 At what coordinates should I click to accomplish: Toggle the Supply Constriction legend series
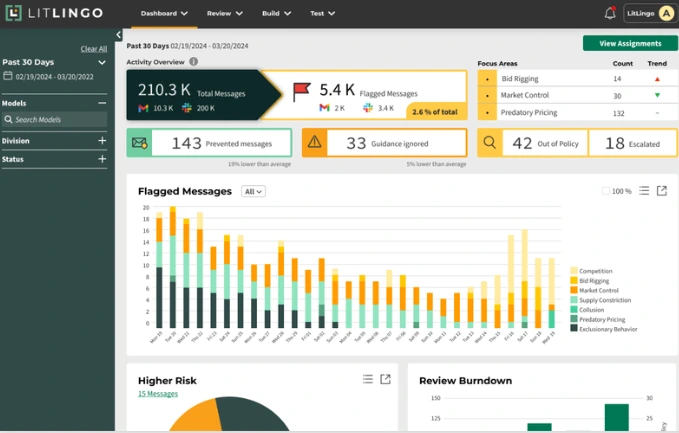601,300
